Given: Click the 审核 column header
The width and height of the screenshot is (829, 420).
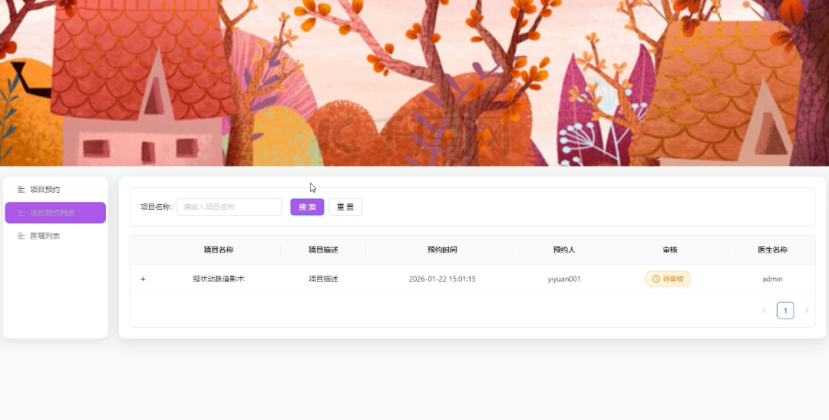Looking at the screenshot, I should (x=669, y=250).
